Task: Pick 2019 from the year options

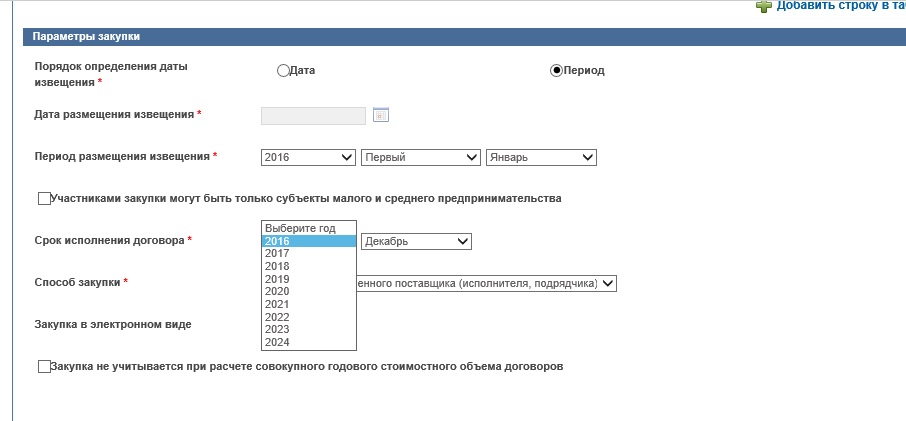Action: click(x=308, y=279)
